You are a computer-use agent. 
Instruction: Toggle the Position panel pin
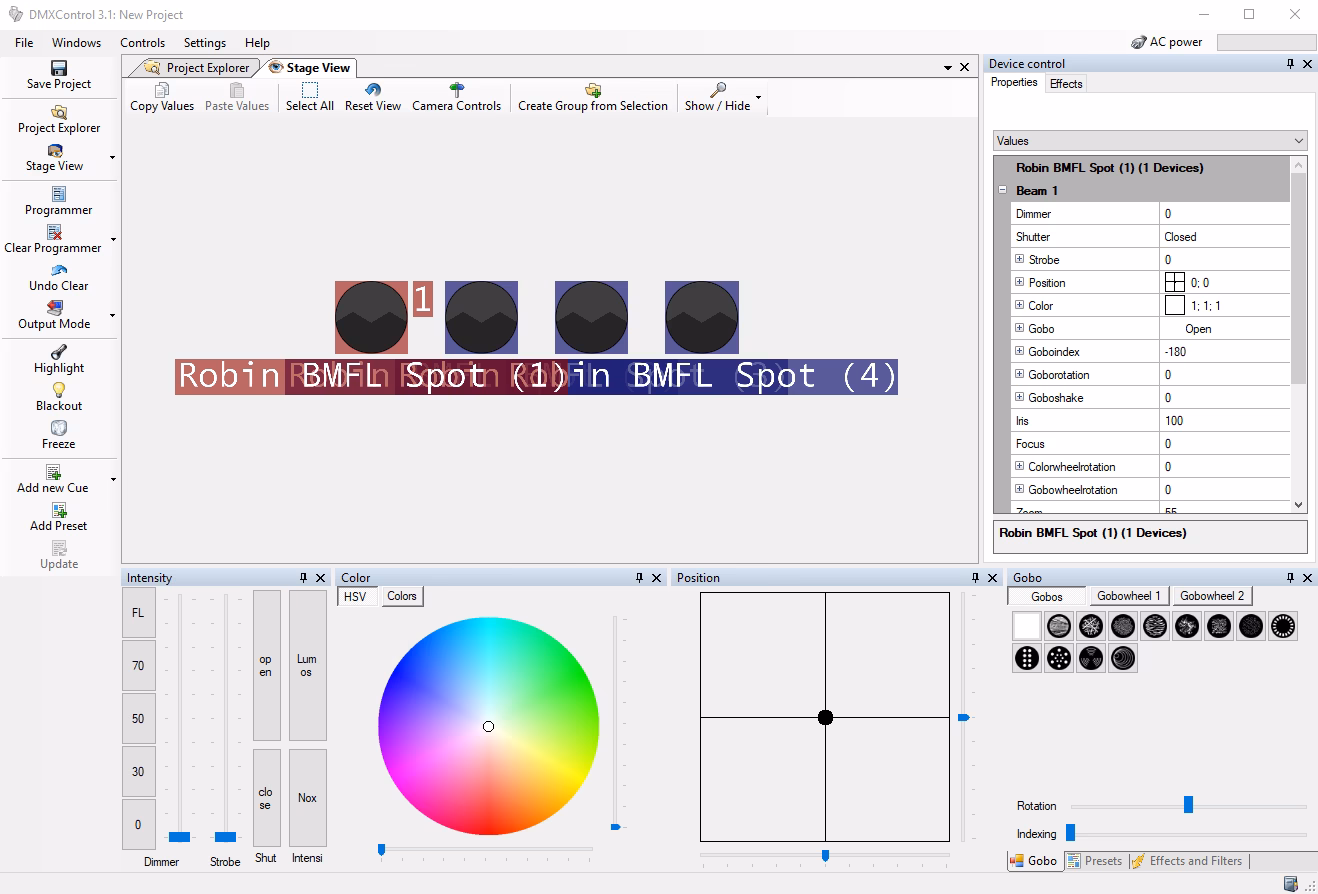point(976,578)
